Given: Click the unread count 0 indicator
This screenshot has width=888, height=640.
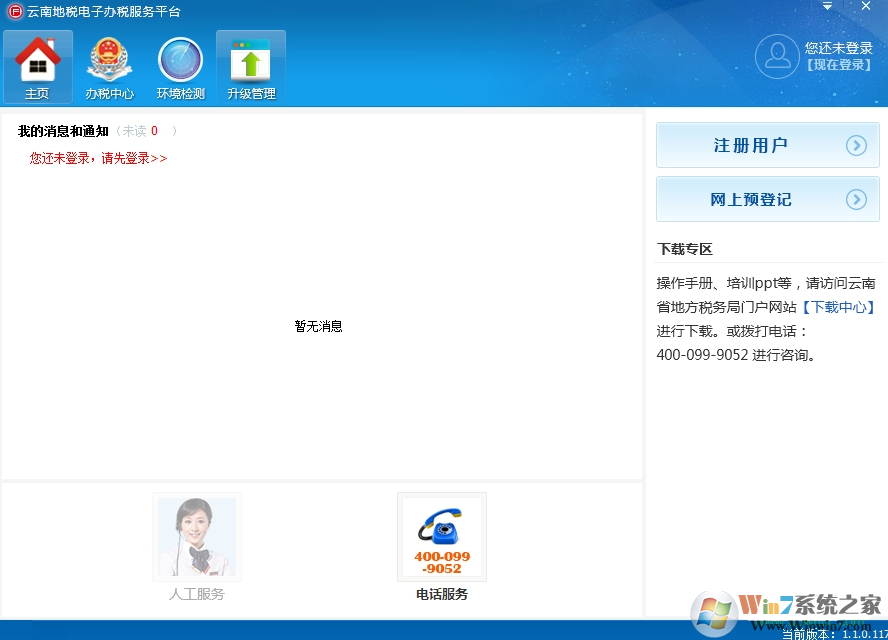Looking at the screenshot, I should pyautogui.click(x=153, y=130).
